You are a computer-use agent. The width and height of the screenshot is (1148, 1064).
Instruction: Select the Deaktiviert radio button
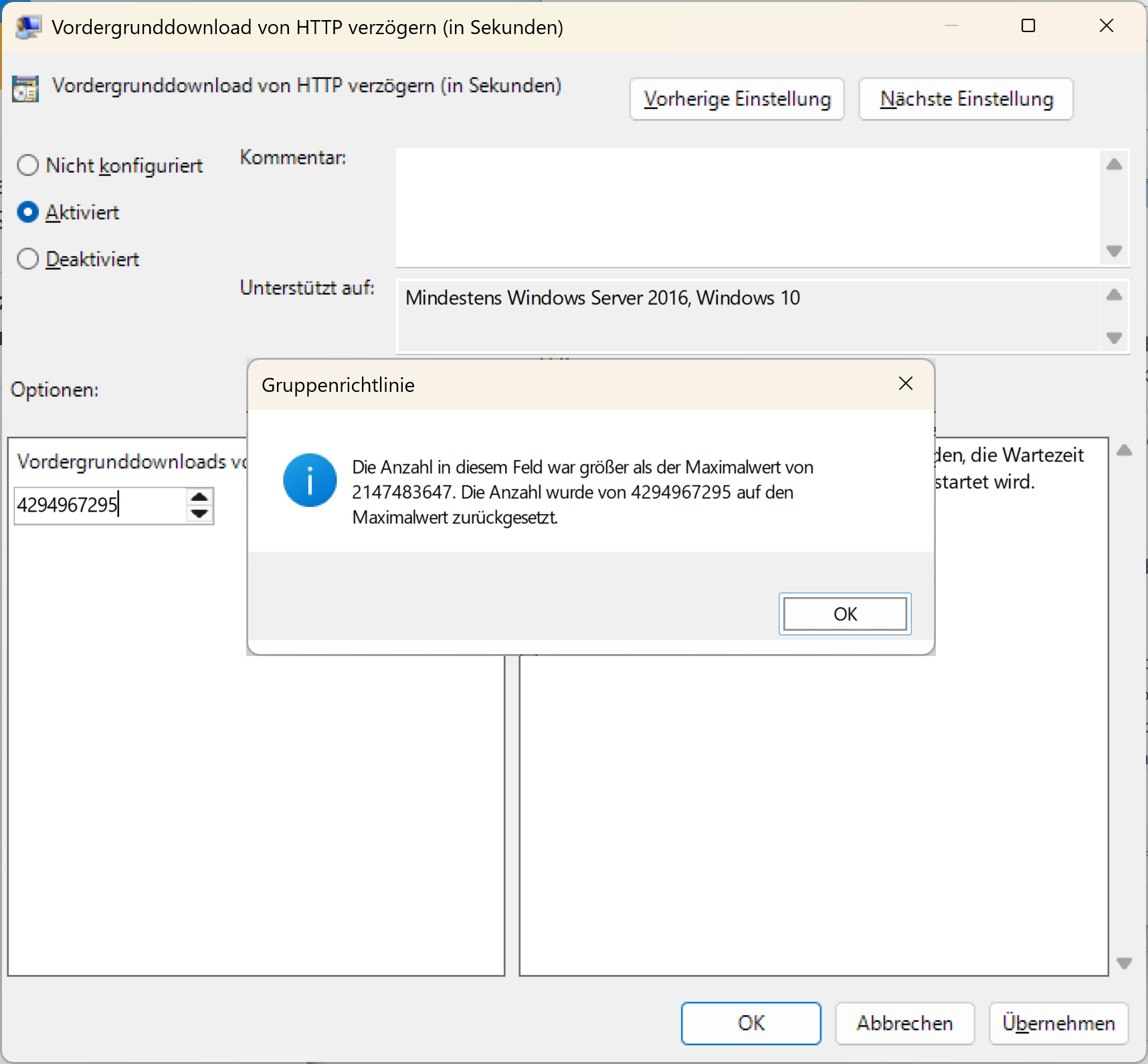[x=27, y=259]
